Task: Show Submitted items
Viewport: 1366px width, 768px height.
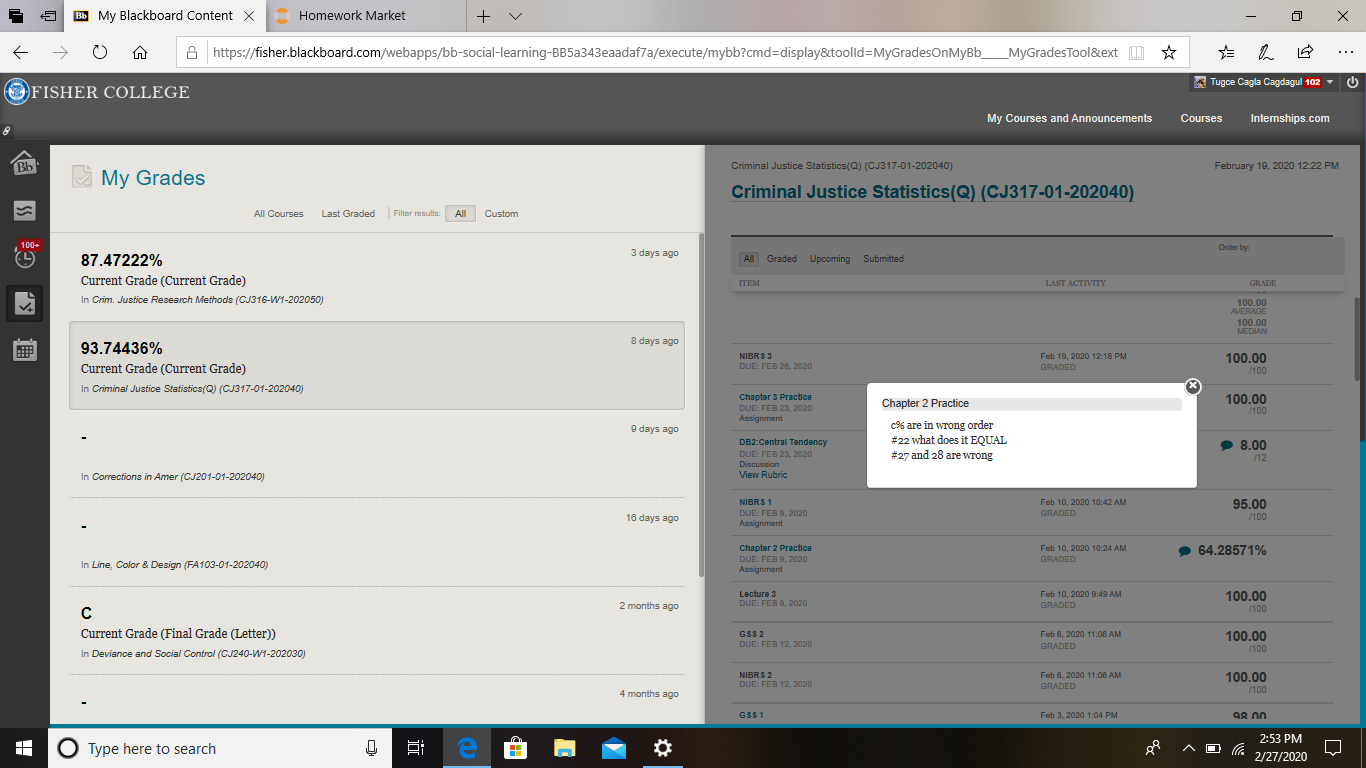Action: click(x=883, y=259)
